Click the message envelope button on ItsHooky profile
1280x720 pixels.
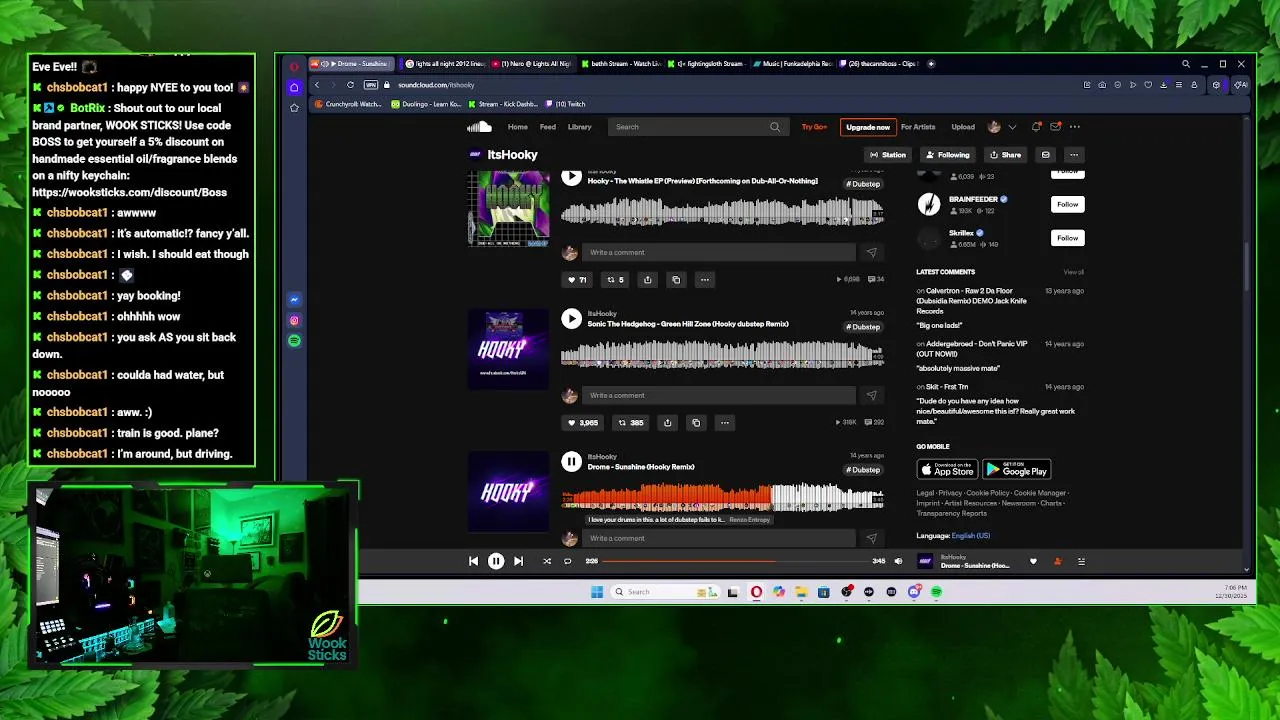coord(1045,155)
